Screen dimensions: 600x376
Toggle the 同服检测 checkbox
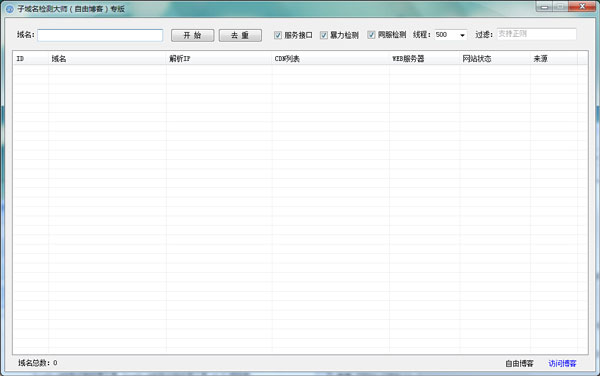(x=371, y=35)
